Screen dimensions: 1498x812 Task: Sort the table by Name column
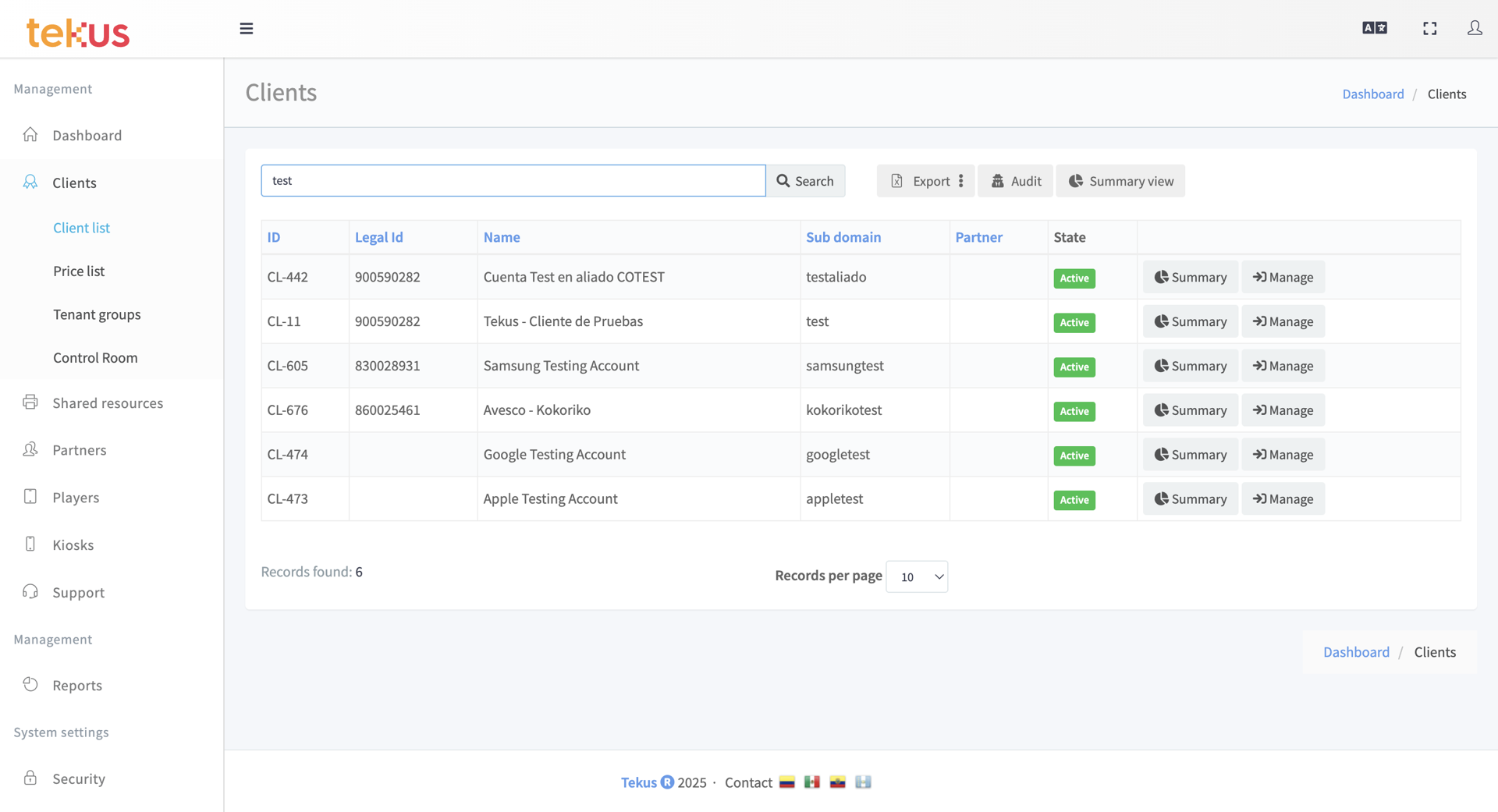(502, 237)
